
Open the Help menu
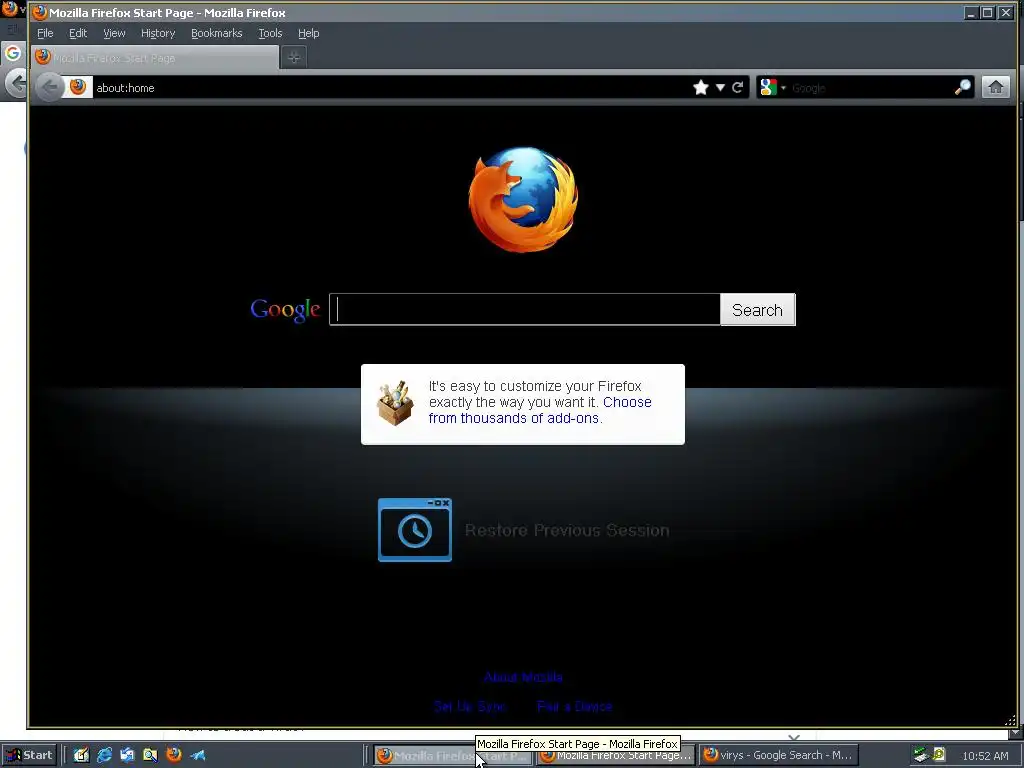click(308, 33)
